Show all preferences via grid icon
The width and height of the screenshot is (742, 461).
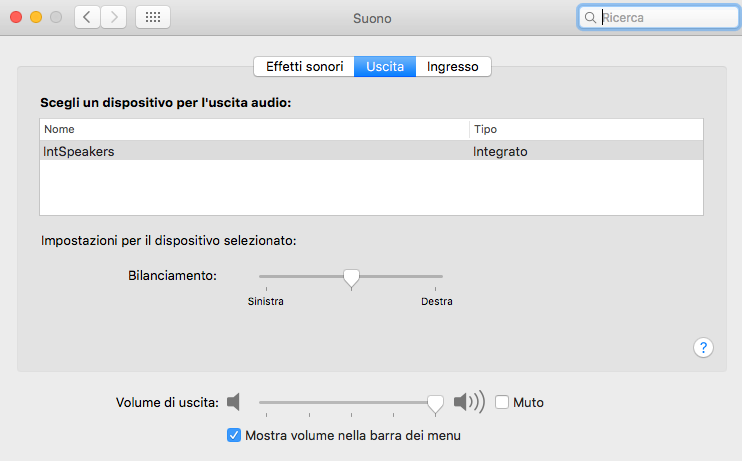point(152,17)
